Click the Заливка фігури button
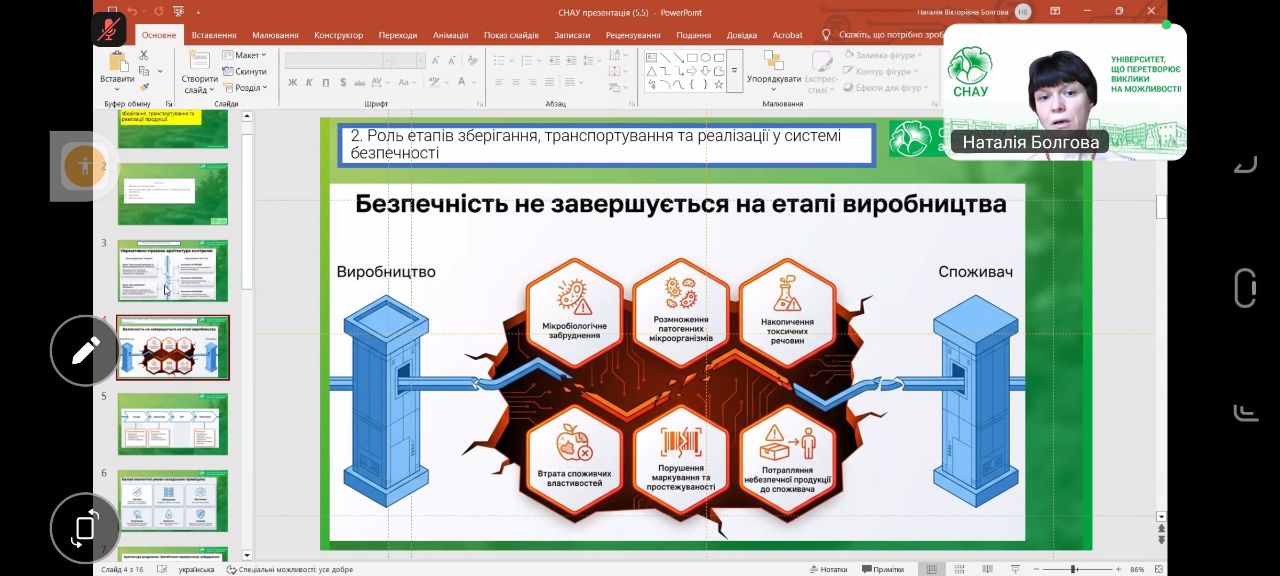Viewport: 1280px width, 576px height. (x=883, y=56)
